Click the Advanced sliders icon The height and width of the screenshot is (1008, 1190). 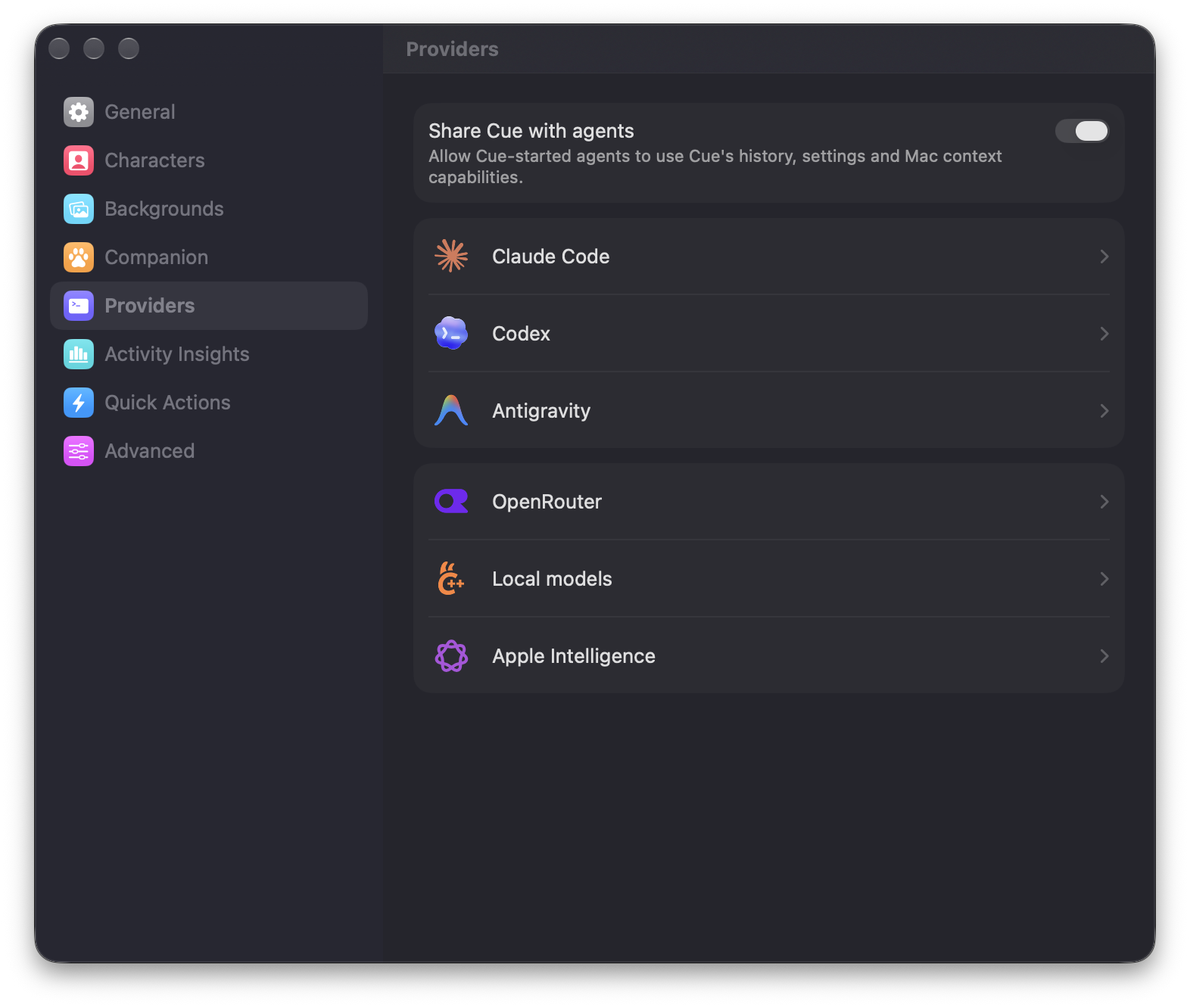(79, 451)
